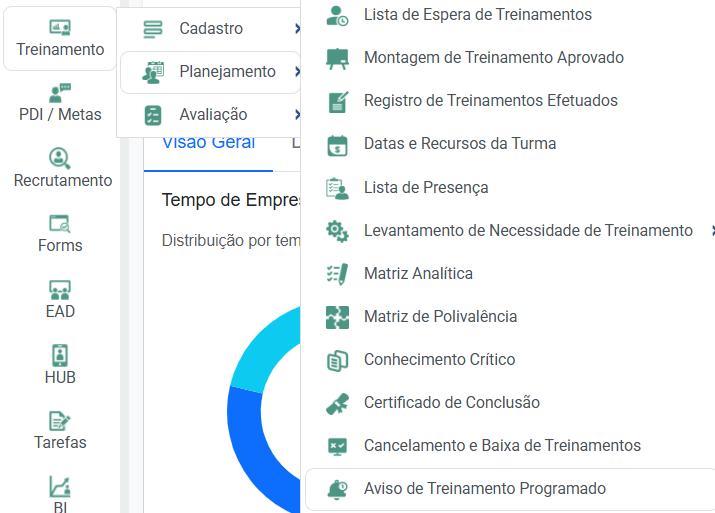Open Cancelamento e Baixa de Treinamentos
This screenshot has width=715, height=513.
(502, 446)
